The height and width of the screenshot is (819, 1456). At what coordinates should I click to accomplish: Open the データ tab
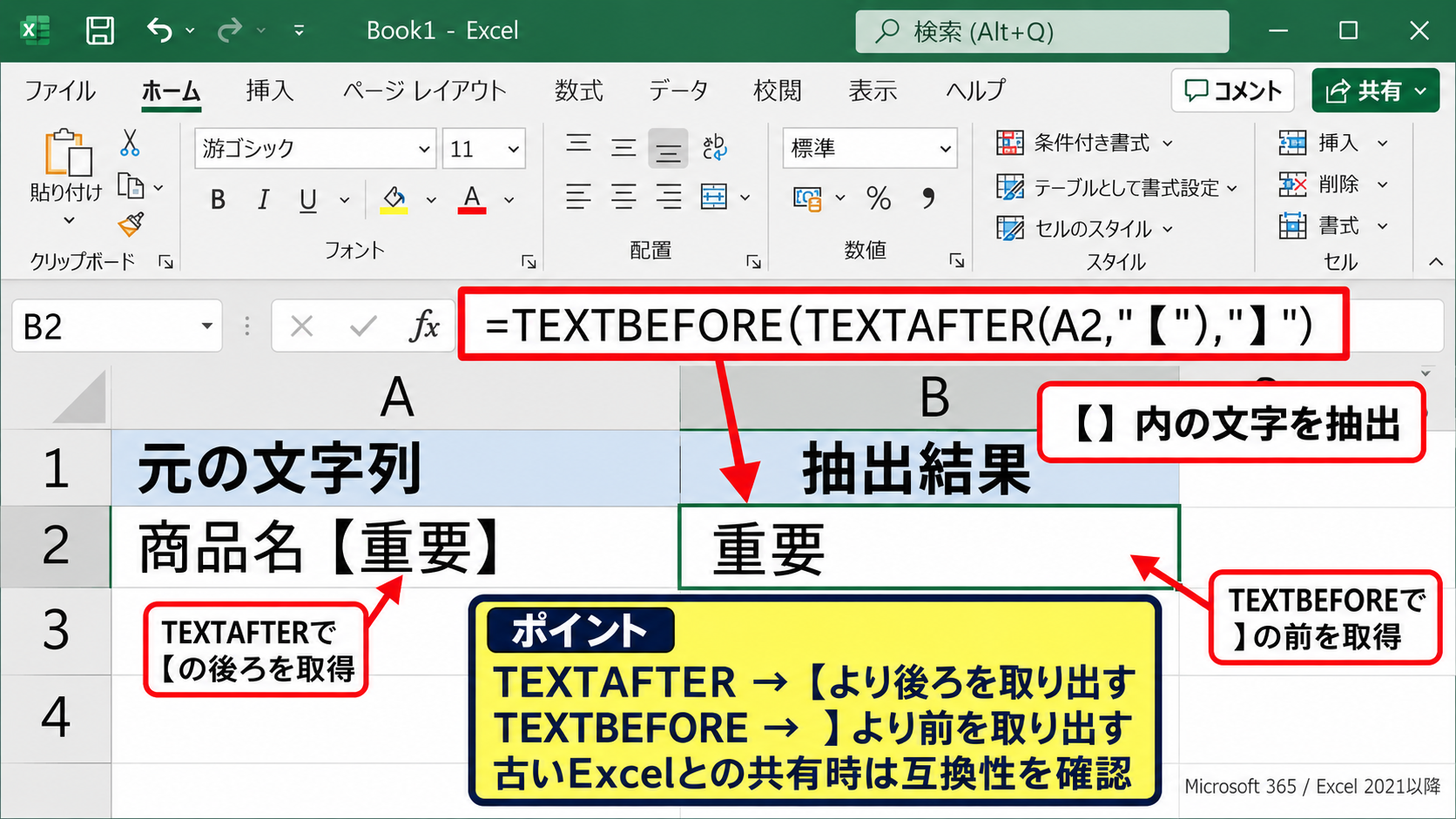[677, 91]
